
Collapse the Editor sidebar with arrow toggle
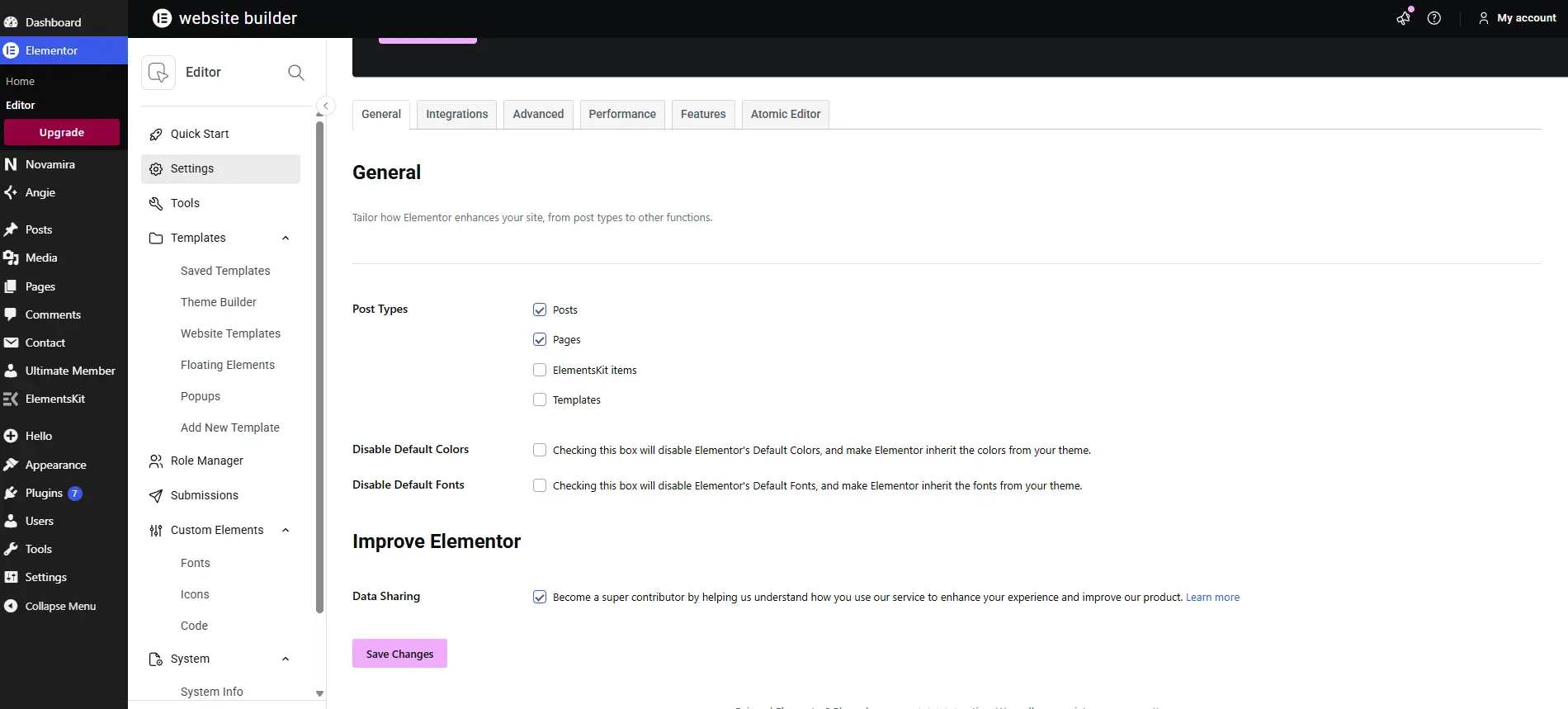[x=326, y=106]
